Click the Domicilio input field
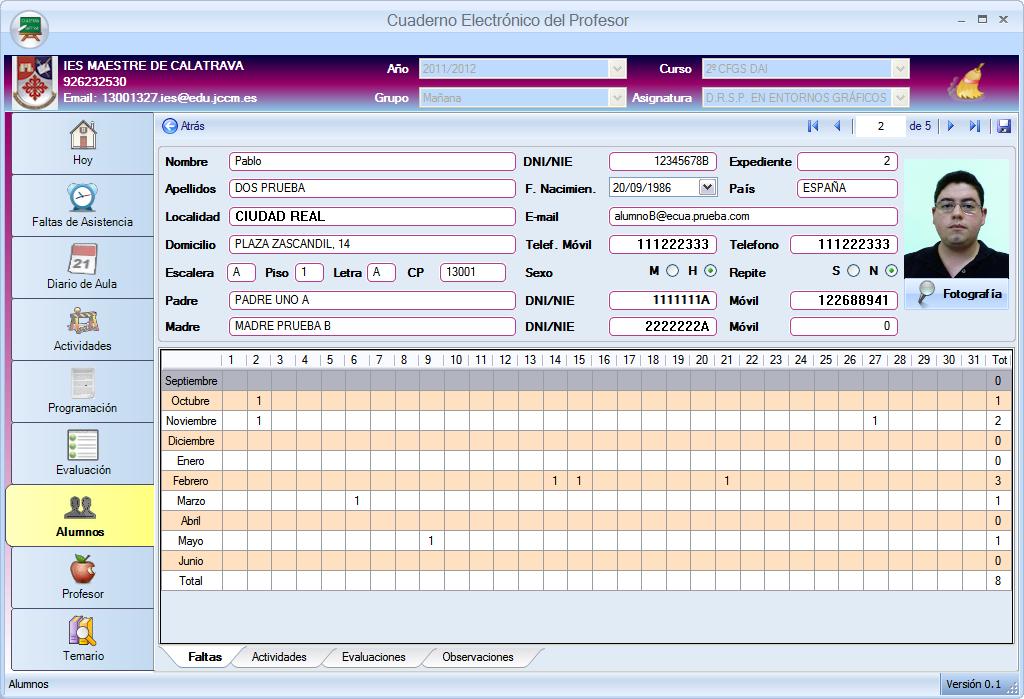The height and width of the screenshot is (699, 1024). [372, 244]
